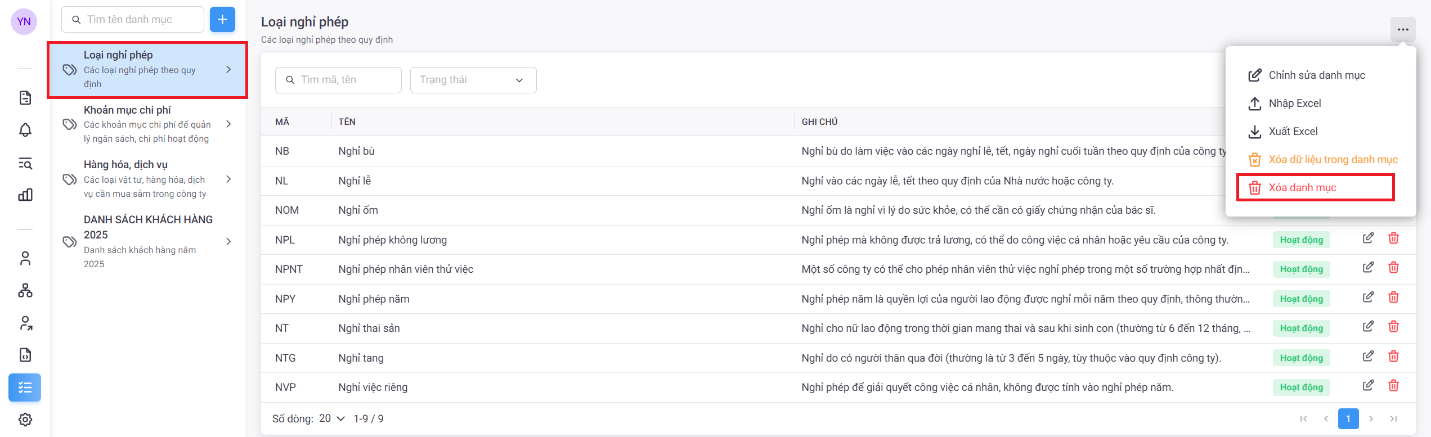Viewport: 1431px width, 437px height.
Task: Click the blue plus add category button
Action: click(x=222, y=19)
